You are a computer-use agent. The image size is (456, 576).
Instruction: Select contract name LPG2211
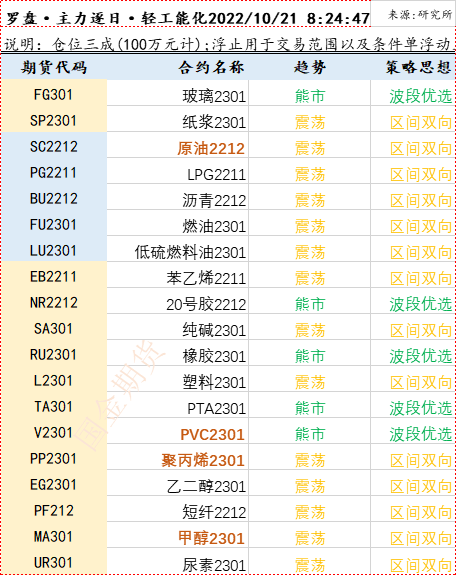click(216, 175)
